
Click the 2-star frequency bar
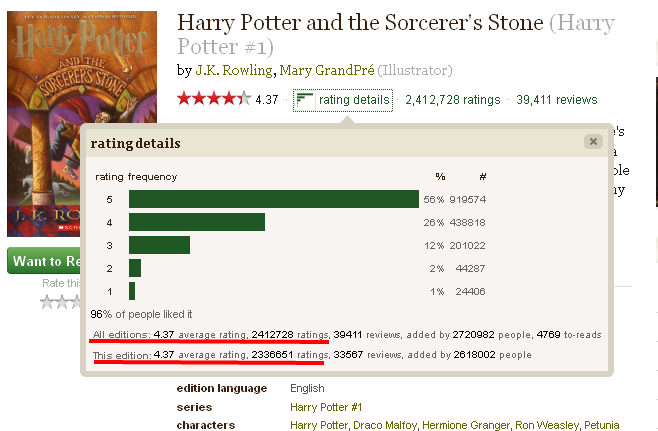tap(135, 268)
